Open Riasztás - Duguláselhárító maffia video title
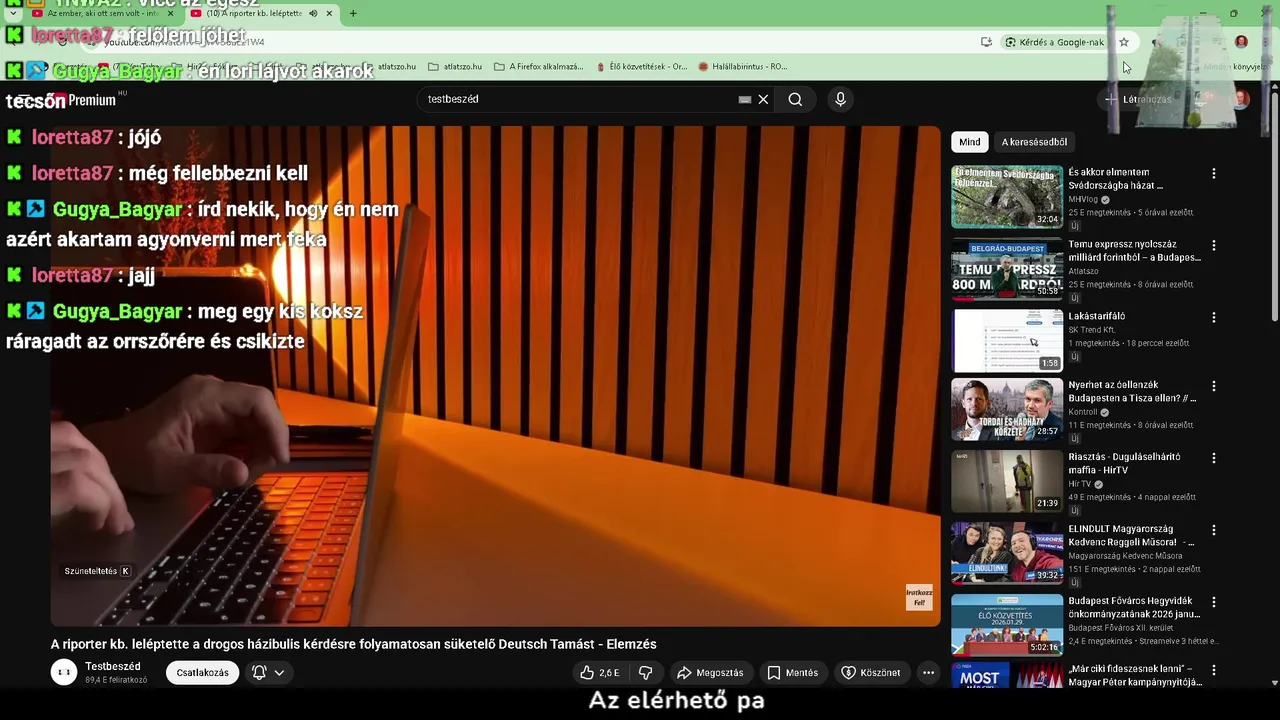Screen dimensions: 1280x720 pyautogui.click(x=1124, y=463)
